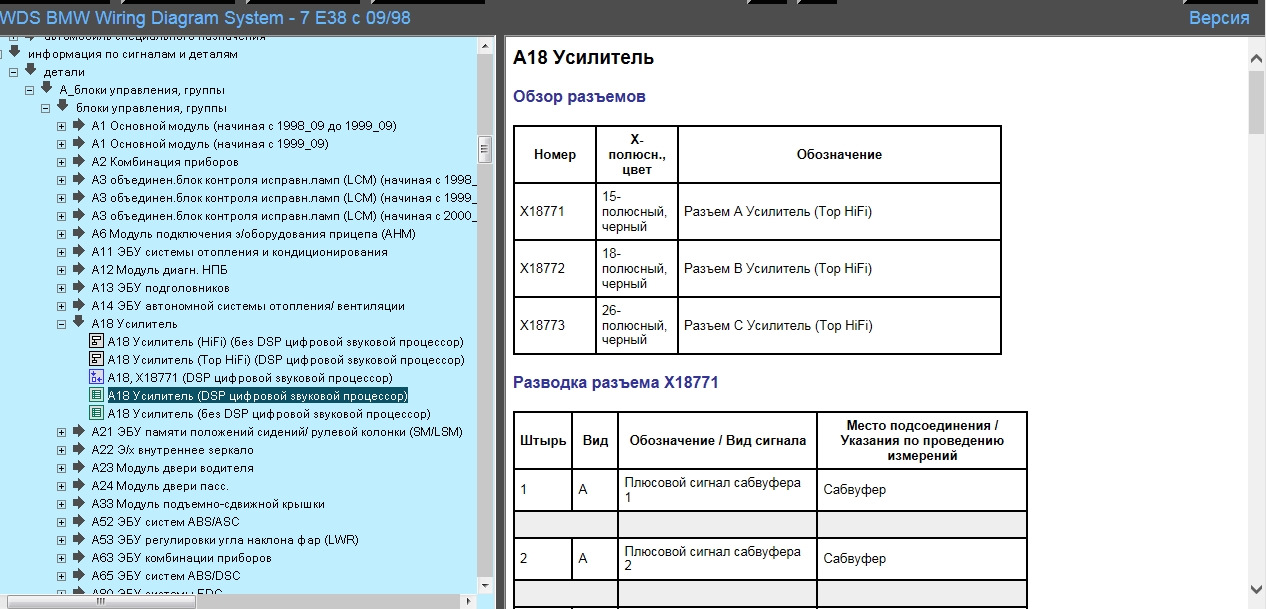This screenshot has height=609, width=1266.
Task: Click arrow icon beside A65 ЭБУ систем ABS/DSC
Action: click(x=78, y=575)
